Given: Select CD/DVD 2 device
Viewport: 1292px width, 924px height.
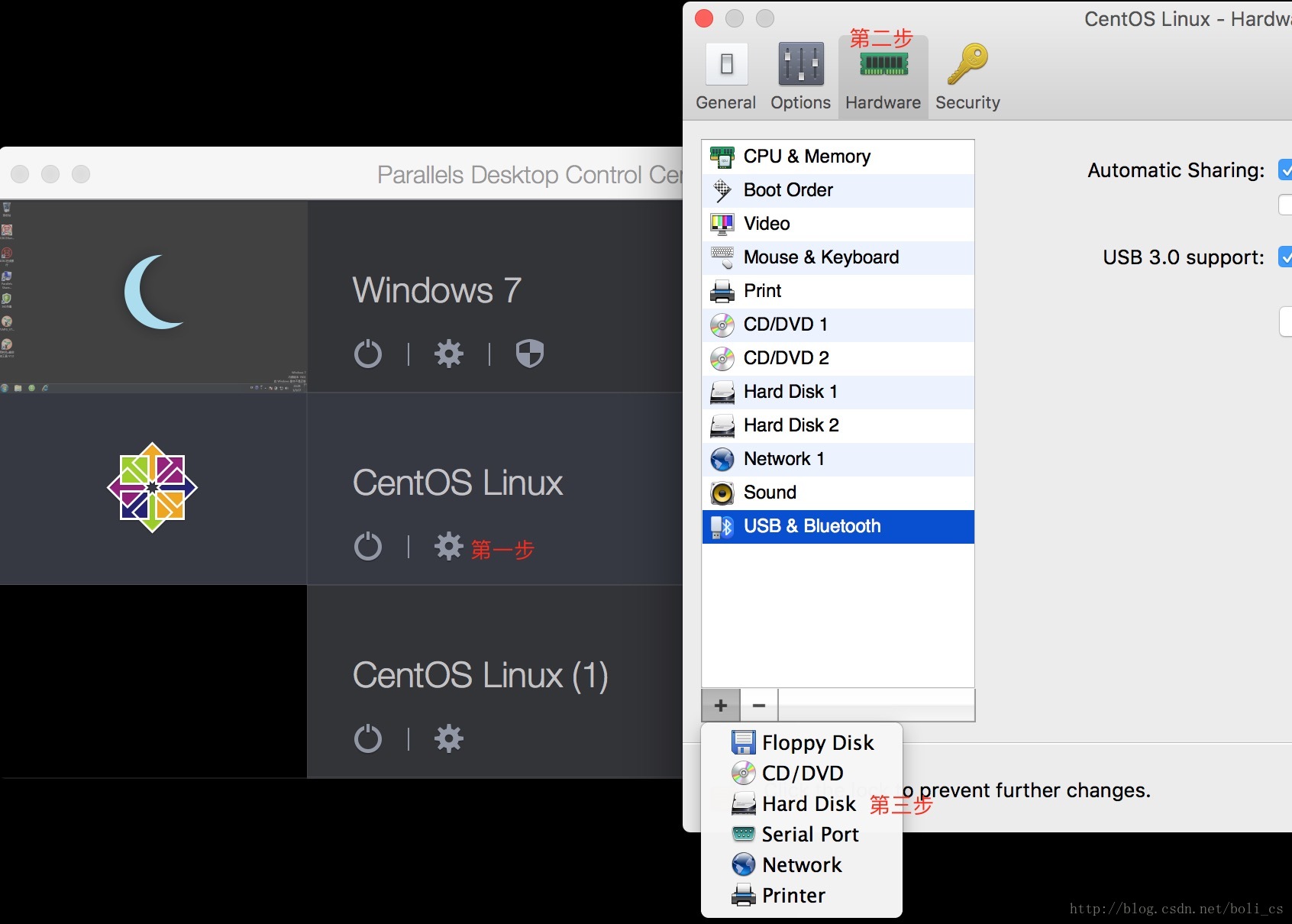Looking at the screenshot, I should (x=838, y=358).
